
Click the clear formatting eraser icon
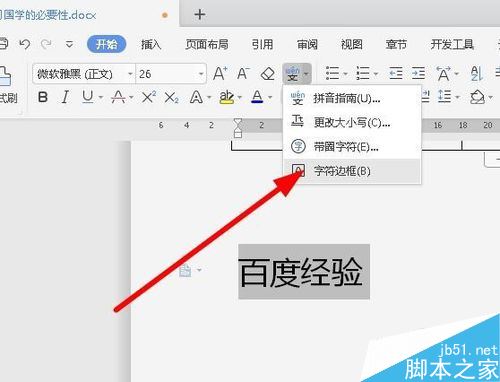click(x=267, y=74)
